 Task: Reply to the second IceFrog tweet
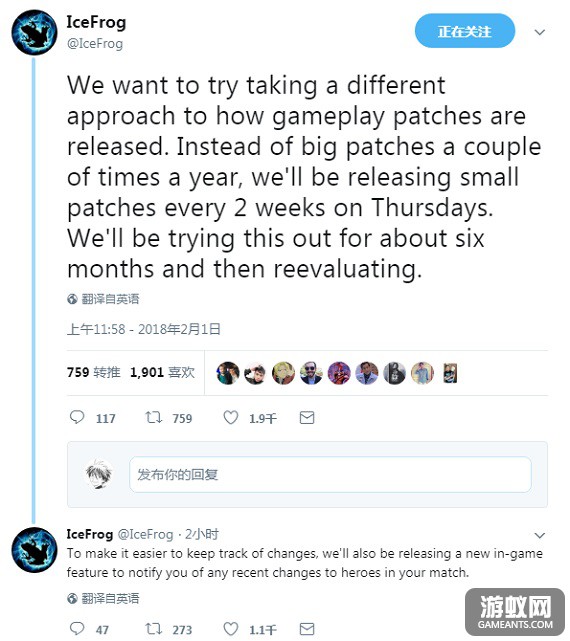77,628
